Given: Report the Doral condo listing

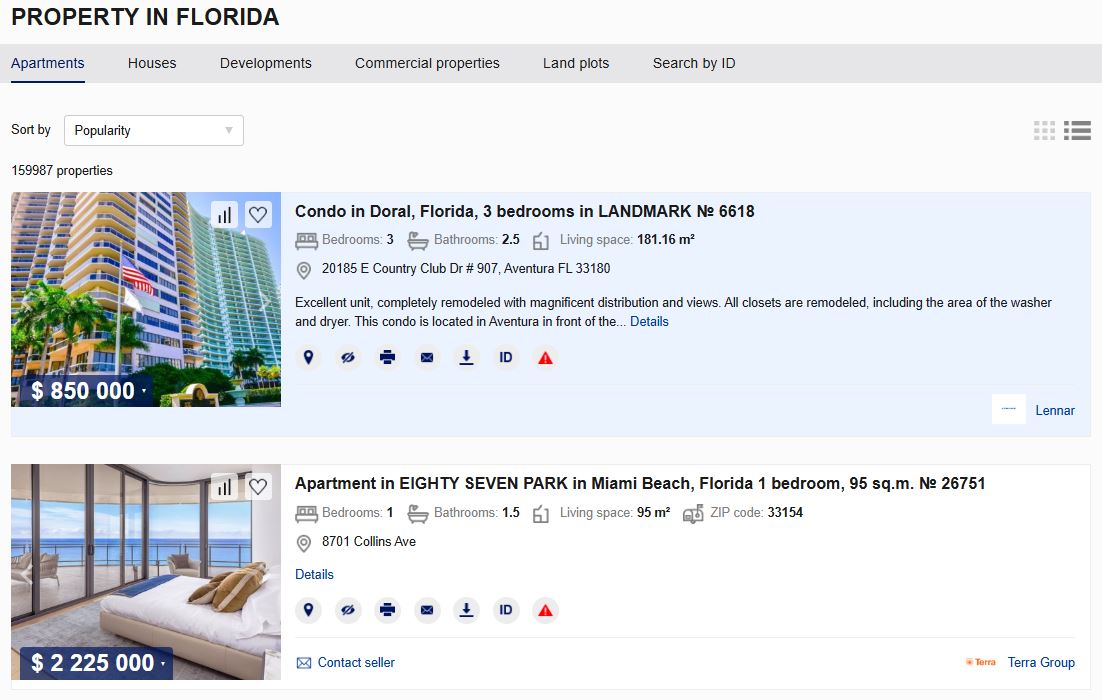Looking at the screenshot, I should tap(545, 358).
